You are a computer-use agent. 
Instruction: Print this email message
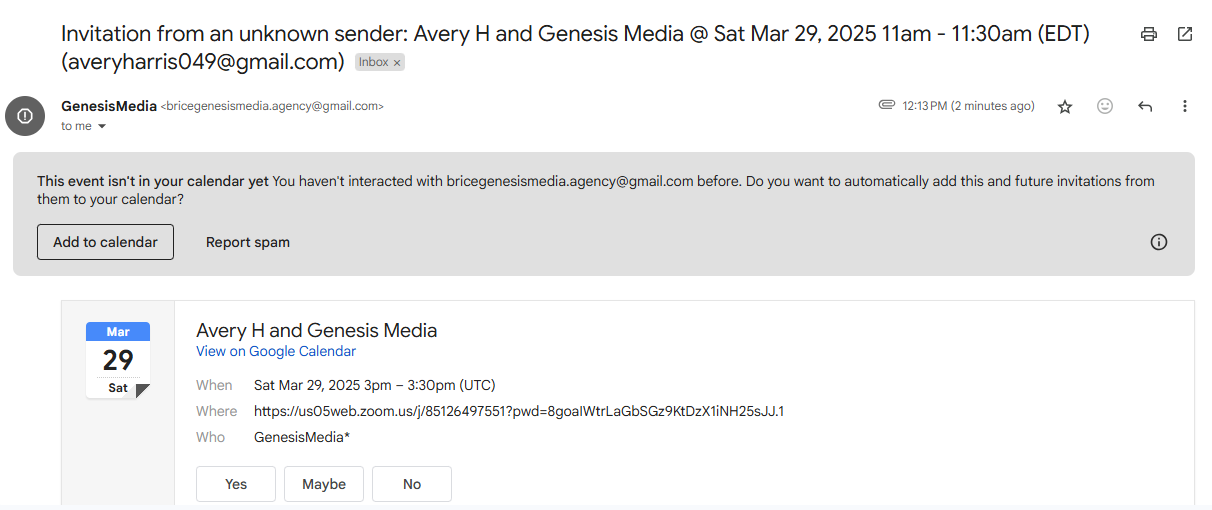tap(1149, 34)
